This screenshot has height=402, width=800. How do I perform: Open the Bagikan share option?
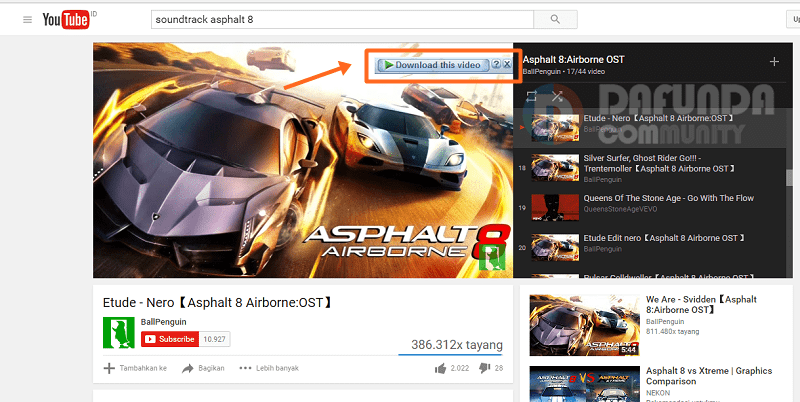pyautogui.click(x=203, y=368)
